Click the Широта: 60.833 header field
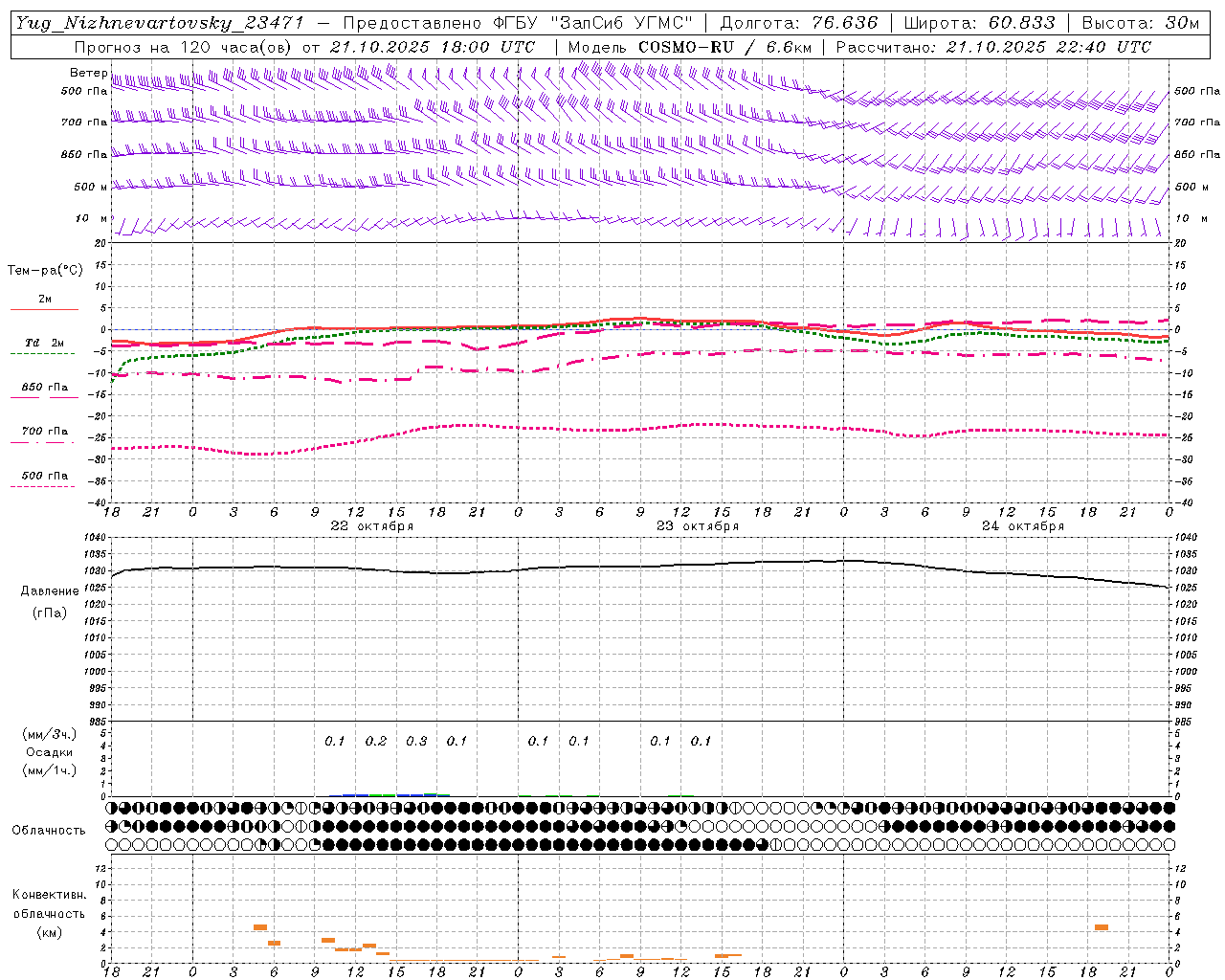The image size is (1225, 980). click(x=979, y=23)
